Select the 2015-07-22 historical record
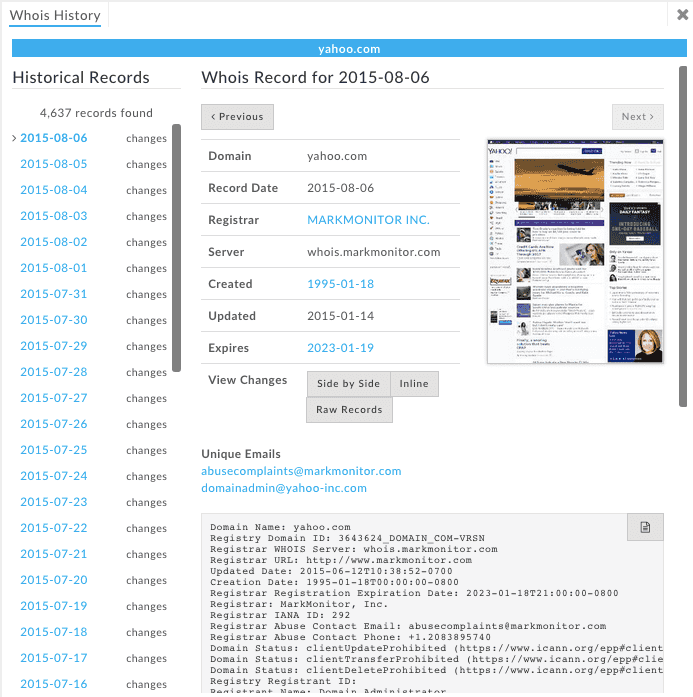693x697 pixels. coord(54,528)
